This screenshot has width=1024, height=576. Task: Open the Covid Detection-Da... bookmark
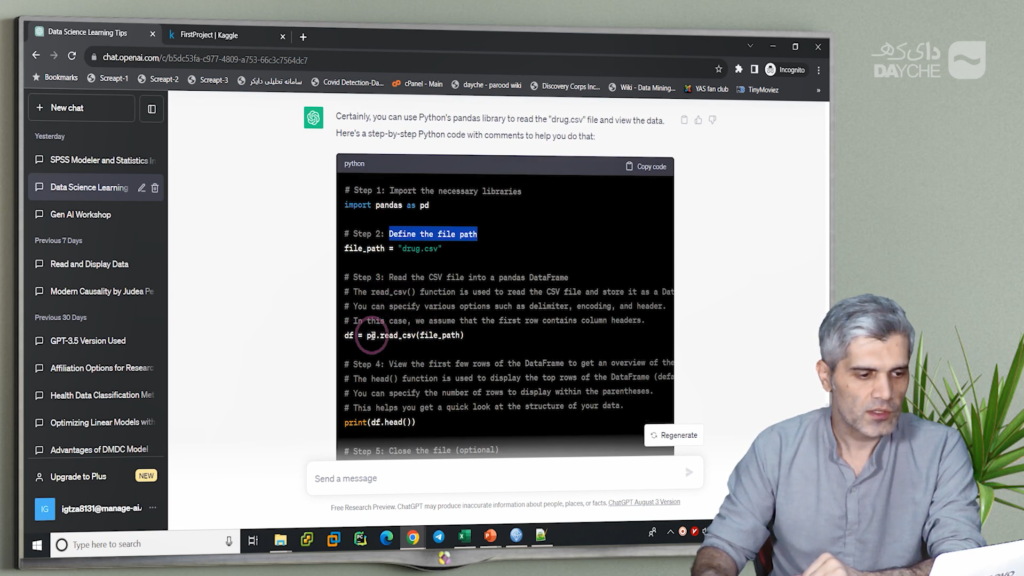[347, 82]
